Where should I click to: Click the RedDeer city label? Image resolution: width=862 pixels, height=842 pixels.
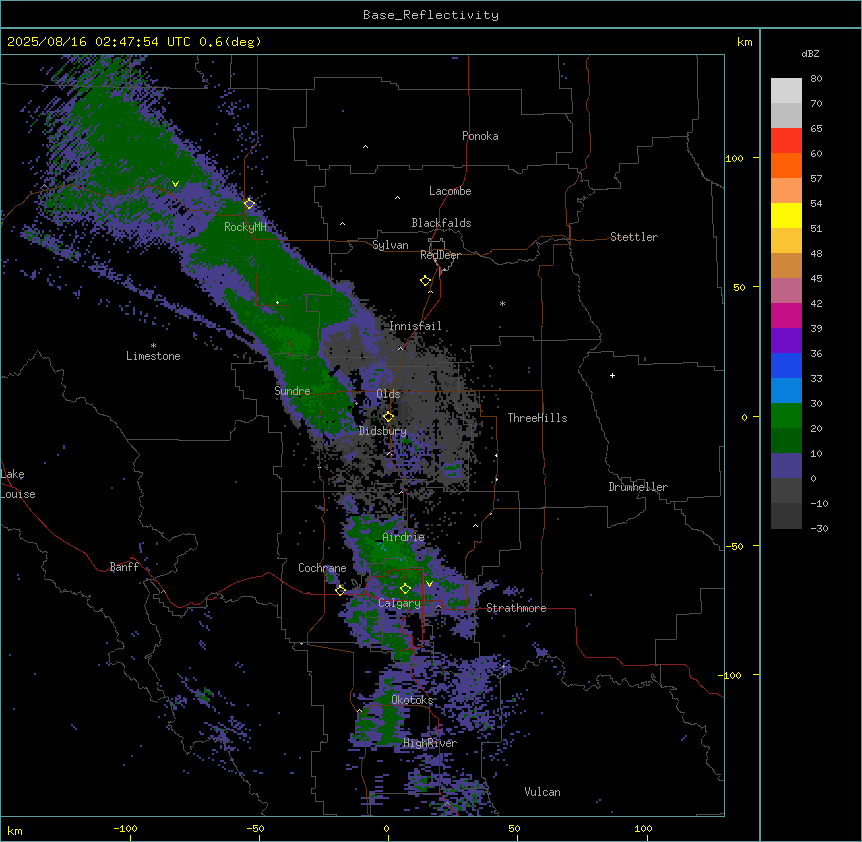tap(440, 255)
